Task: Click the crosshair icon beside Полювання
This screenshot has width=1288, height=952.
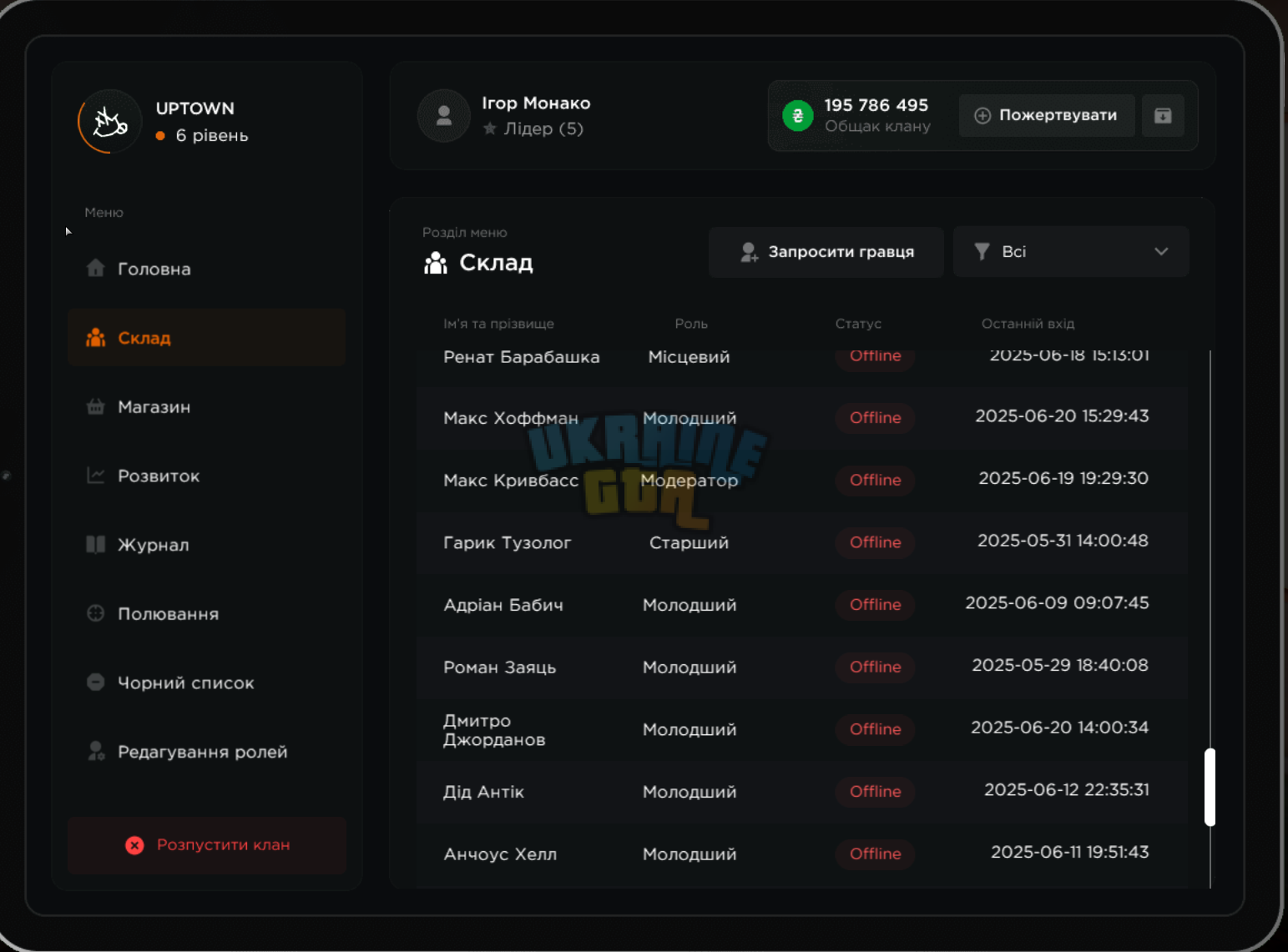Action: (x=96, y=613)
